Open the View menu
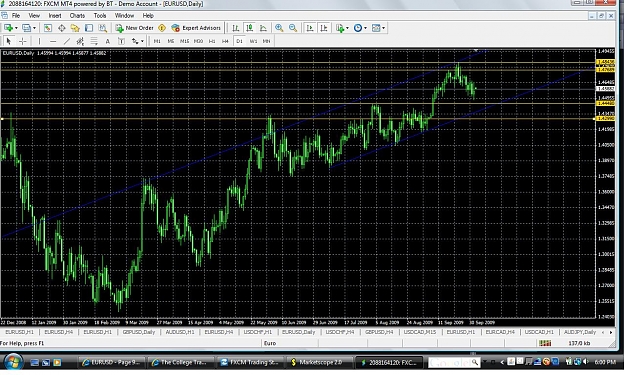 [34, 16]
